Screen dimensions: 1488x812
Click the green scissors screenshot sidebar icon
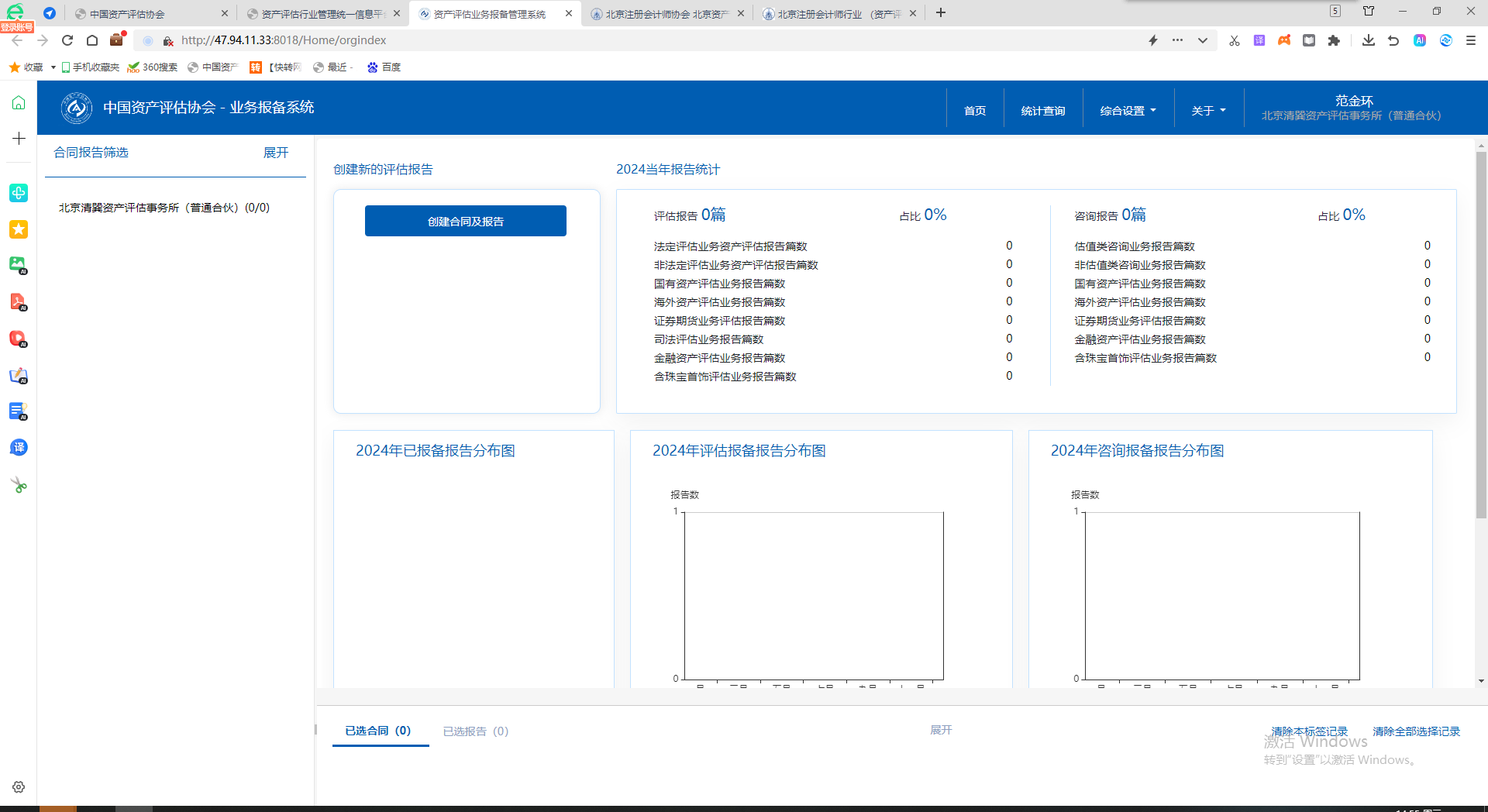click(x=19, y=485)
